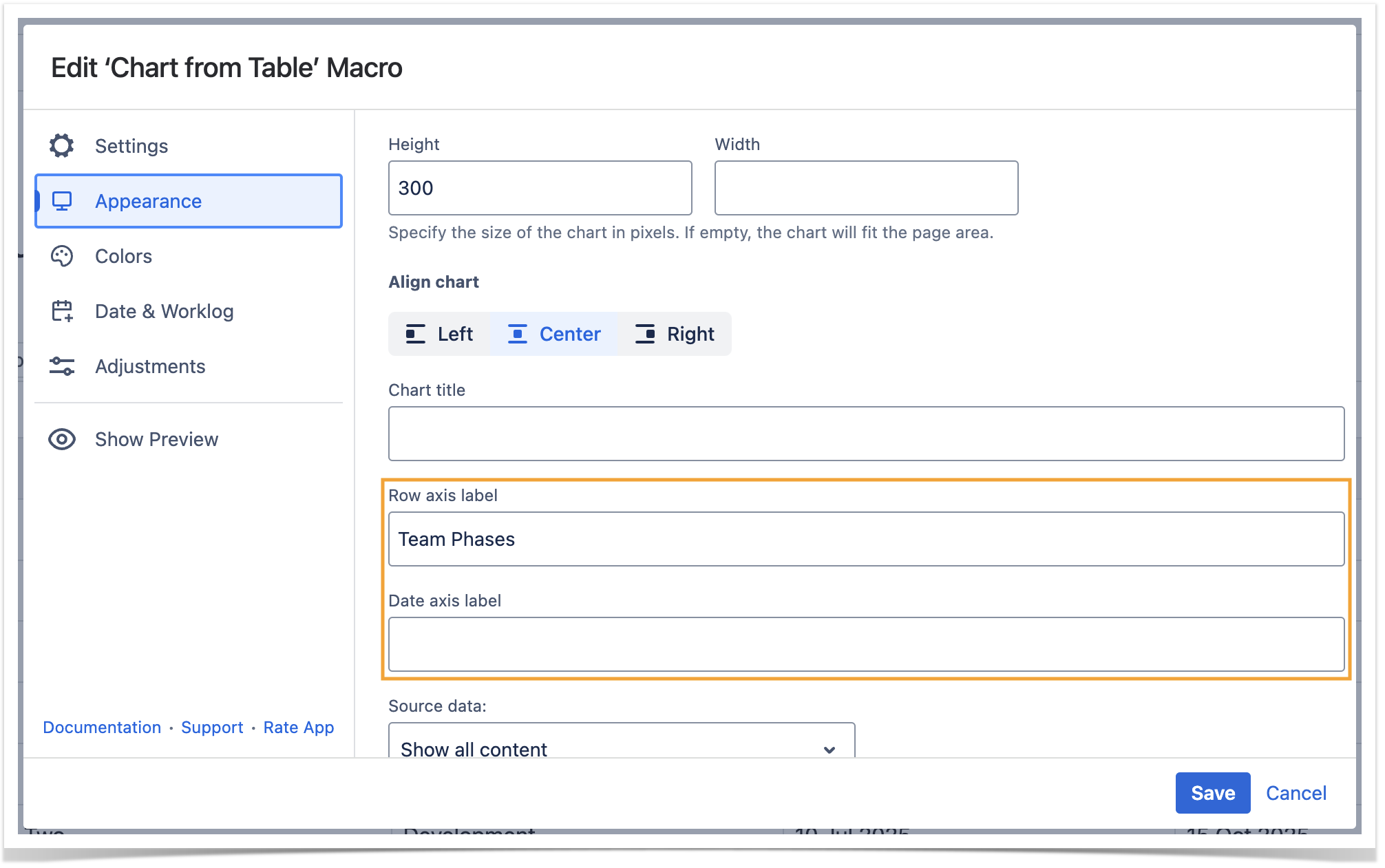
Task: Click the Cancel link
Action: [1296, 793]
